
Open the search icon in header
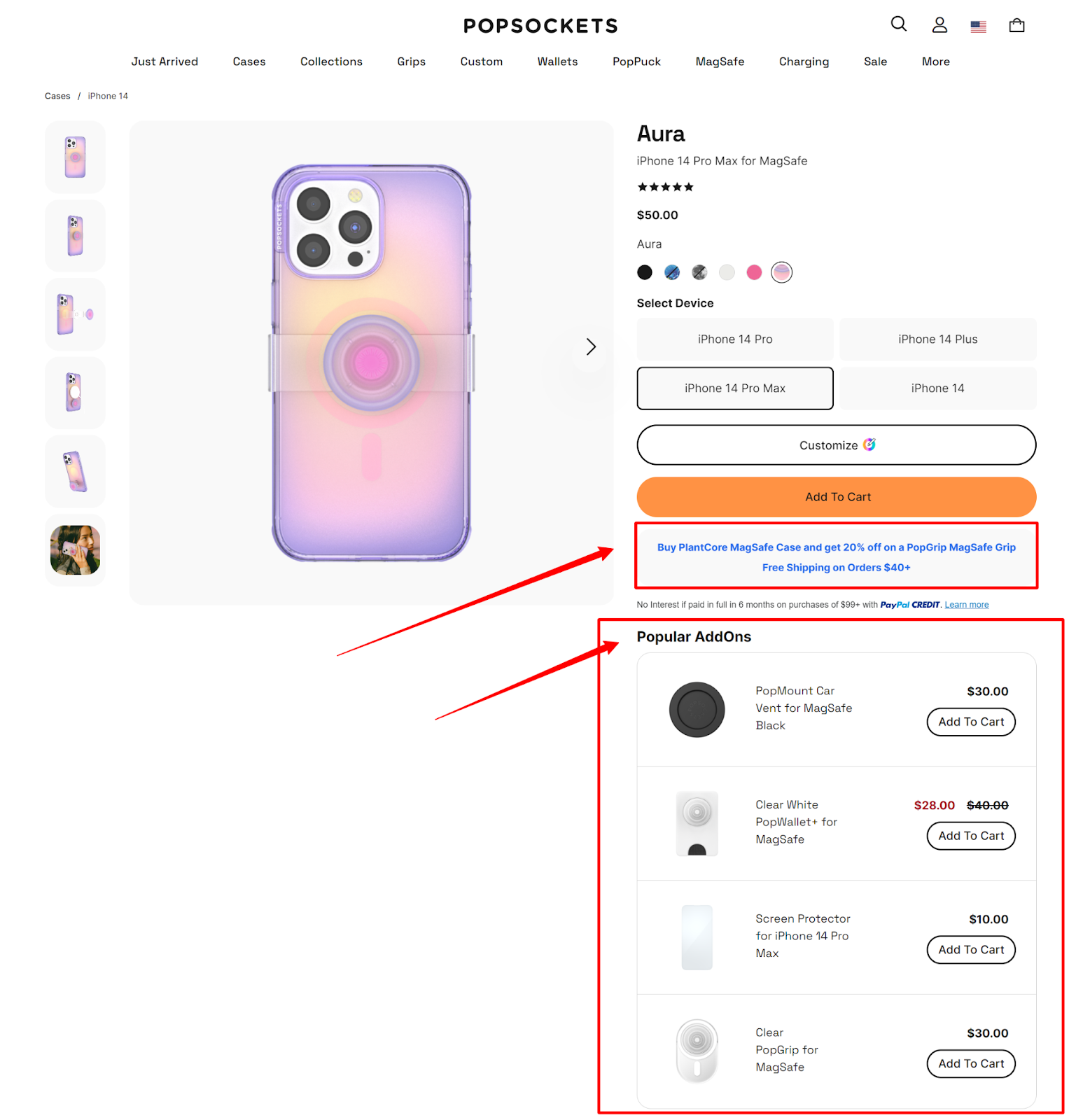pyautogui.click(x=898, y=24)
